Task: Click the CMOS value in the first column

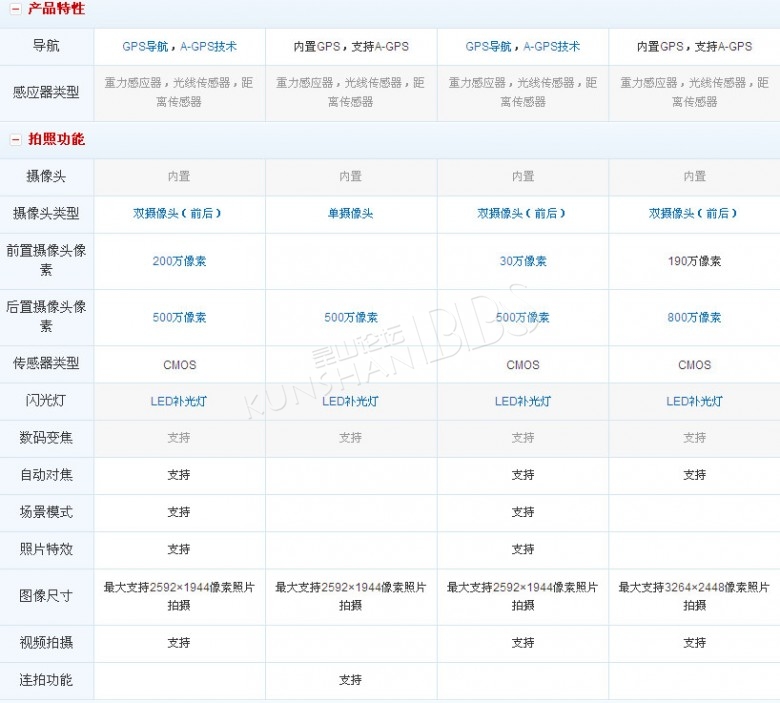Action: coord(180,365)
